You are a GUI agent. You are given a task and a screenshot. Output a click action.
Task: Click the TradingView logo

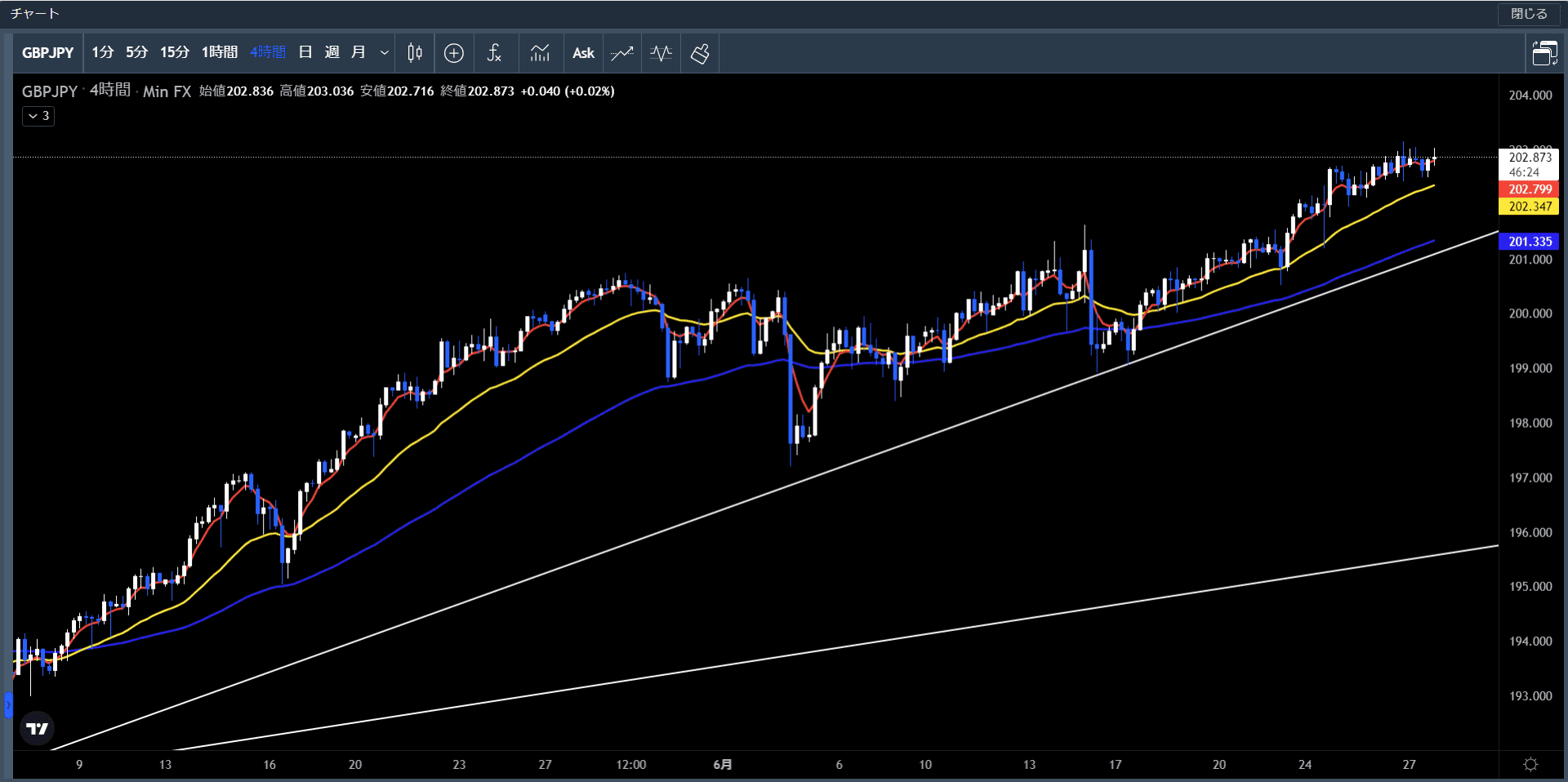click(38, 728)
